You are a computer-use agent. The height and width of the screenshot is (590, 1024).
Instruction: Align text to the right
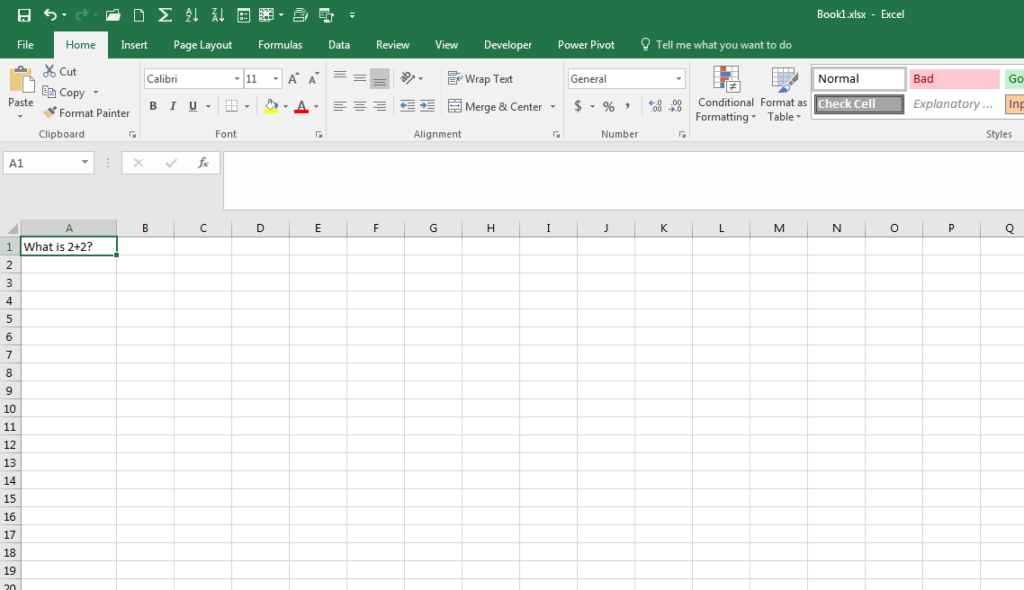(380, 106)
